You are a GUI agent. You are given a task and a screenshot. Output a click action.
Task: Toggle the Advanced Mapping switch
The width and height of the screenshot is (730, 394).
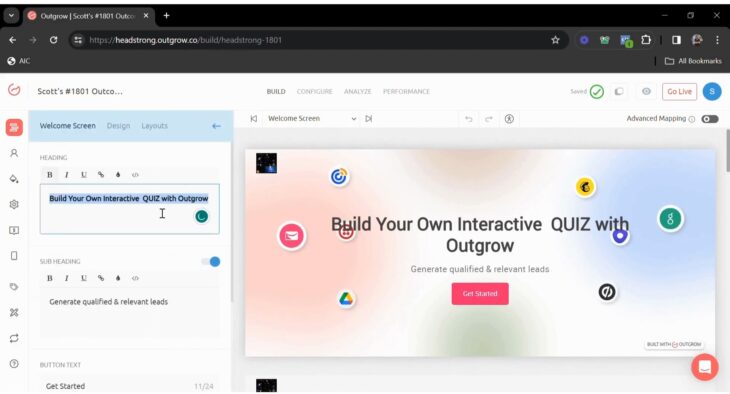710,119
